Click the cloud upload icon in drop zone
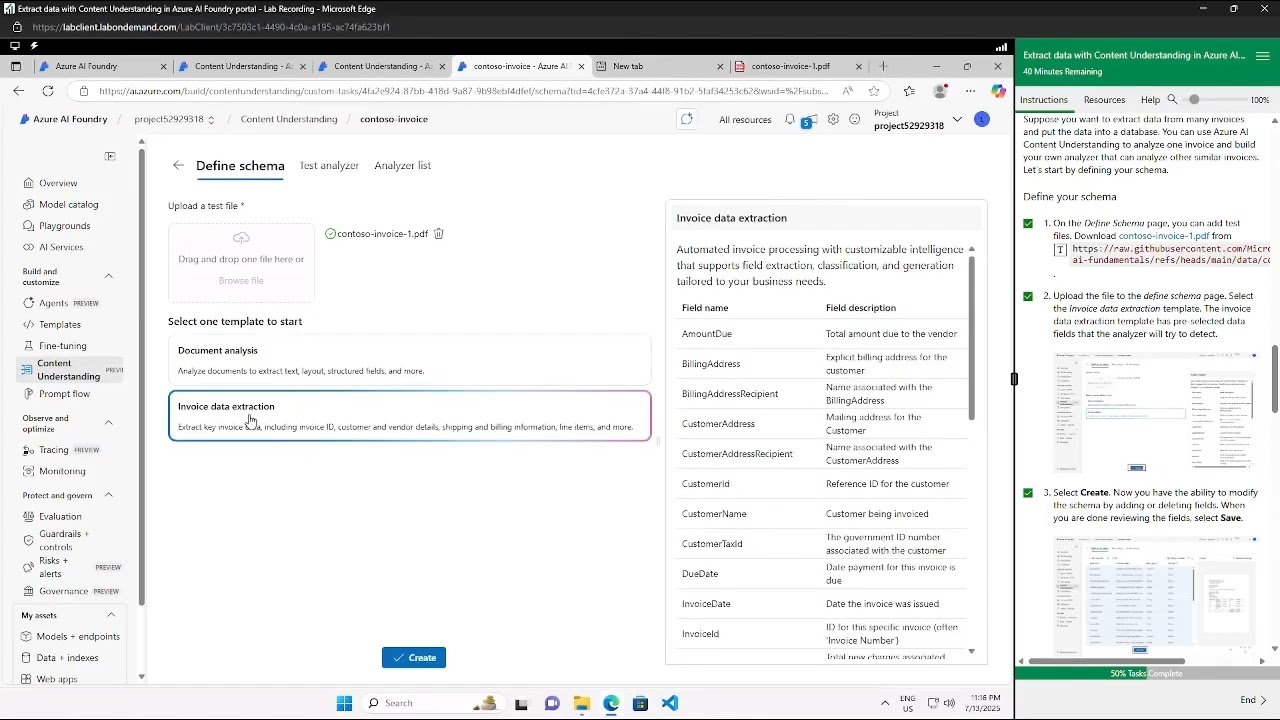 [x=241, y=238]
